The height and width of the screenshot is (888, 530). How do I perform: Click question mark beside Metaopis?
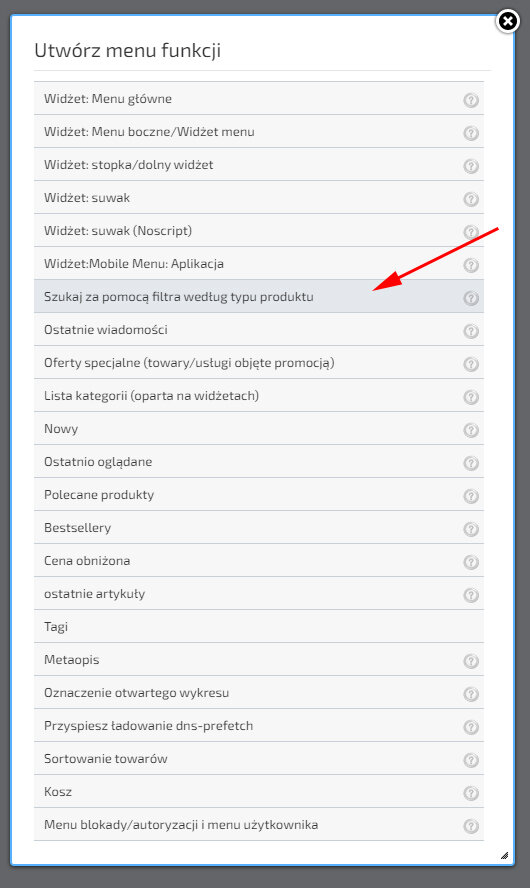pos(471,661)
